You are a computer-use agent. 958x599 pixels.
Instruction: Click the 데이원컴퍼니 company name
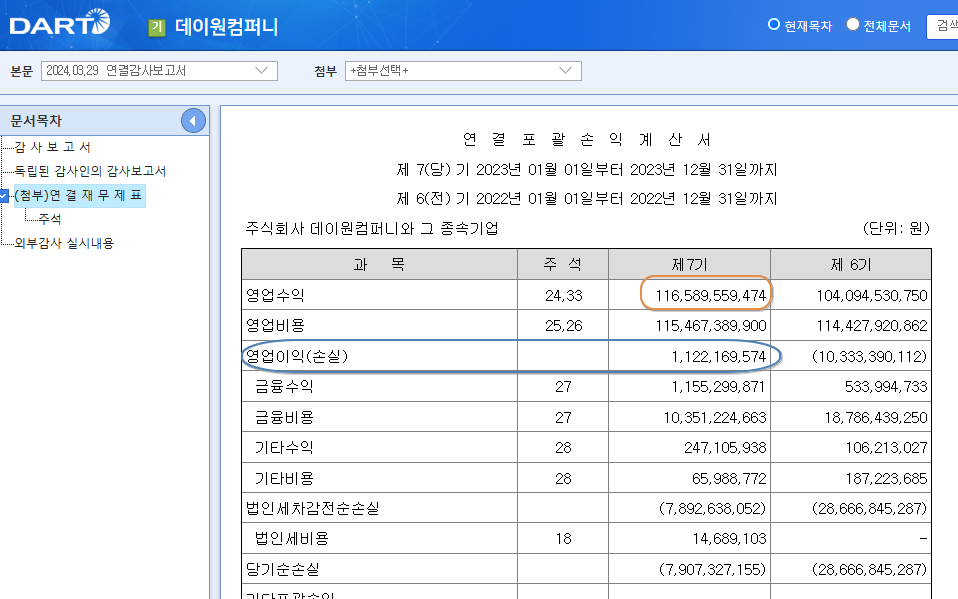[x=224, y=25]
